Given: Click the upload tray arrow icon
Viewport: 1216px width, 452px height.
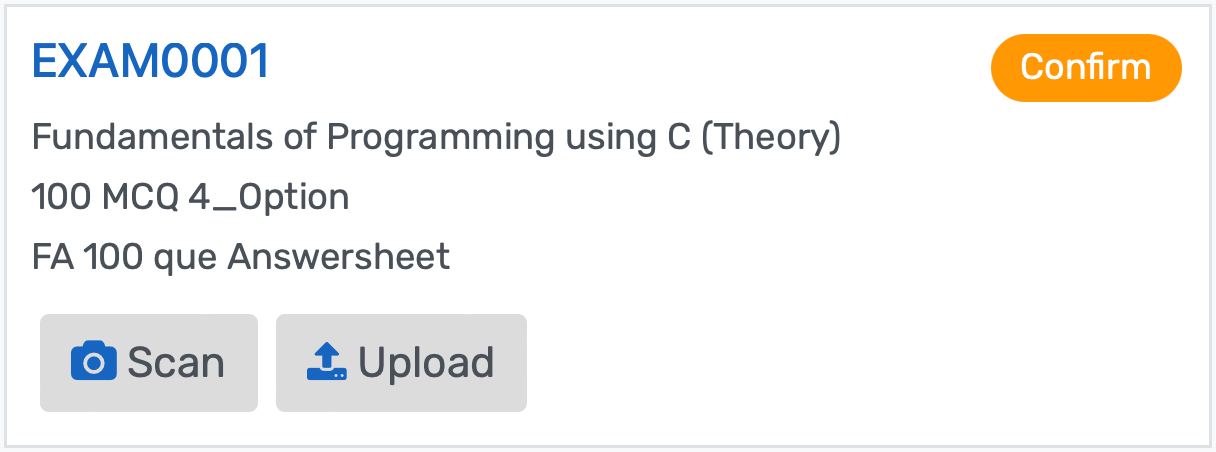Looking at the screenshot, I should pos(327,362).
